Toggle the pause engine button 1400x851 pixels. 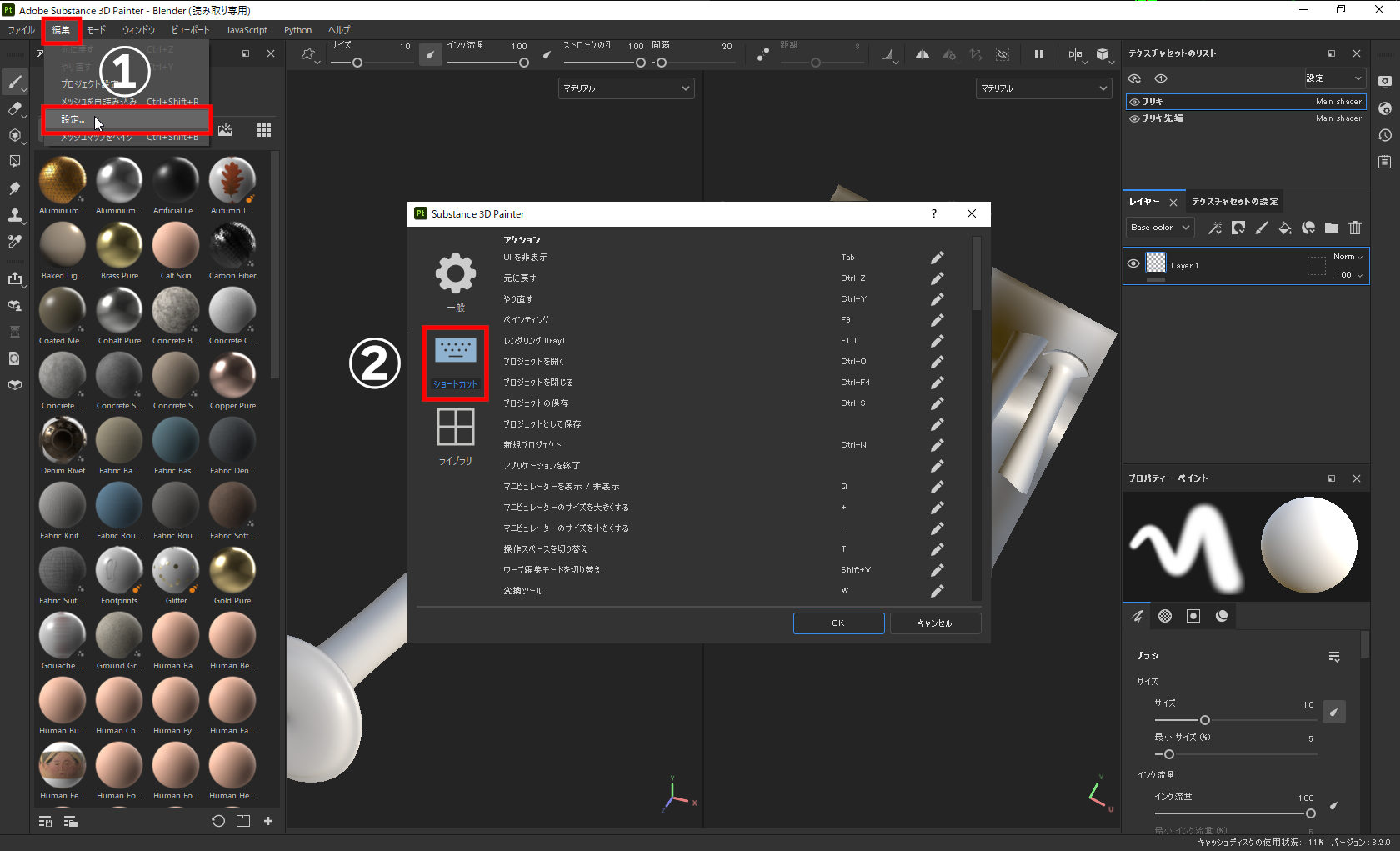click(x=1039, y=55)
